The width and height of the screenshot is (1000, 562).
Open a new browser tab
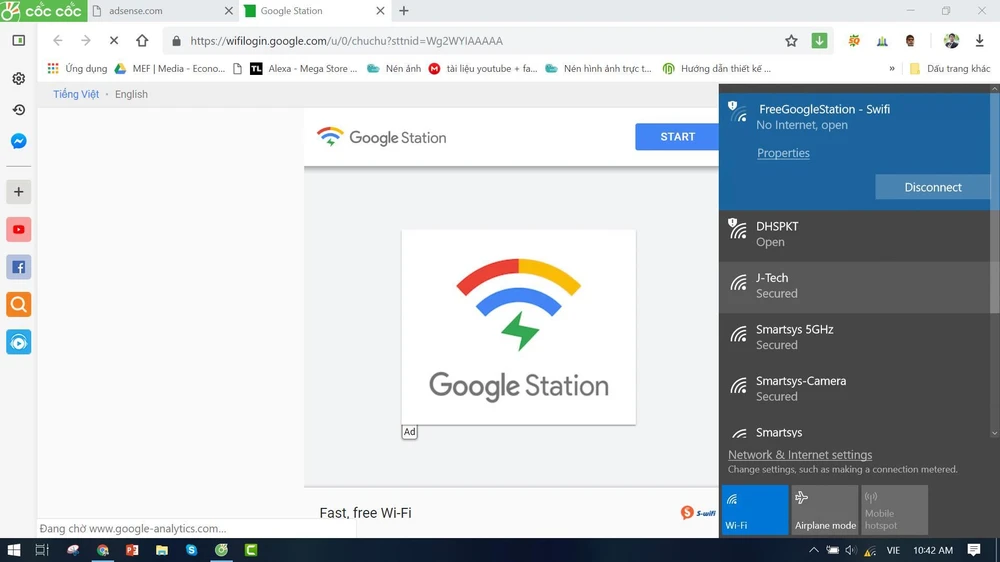point(404,11)
